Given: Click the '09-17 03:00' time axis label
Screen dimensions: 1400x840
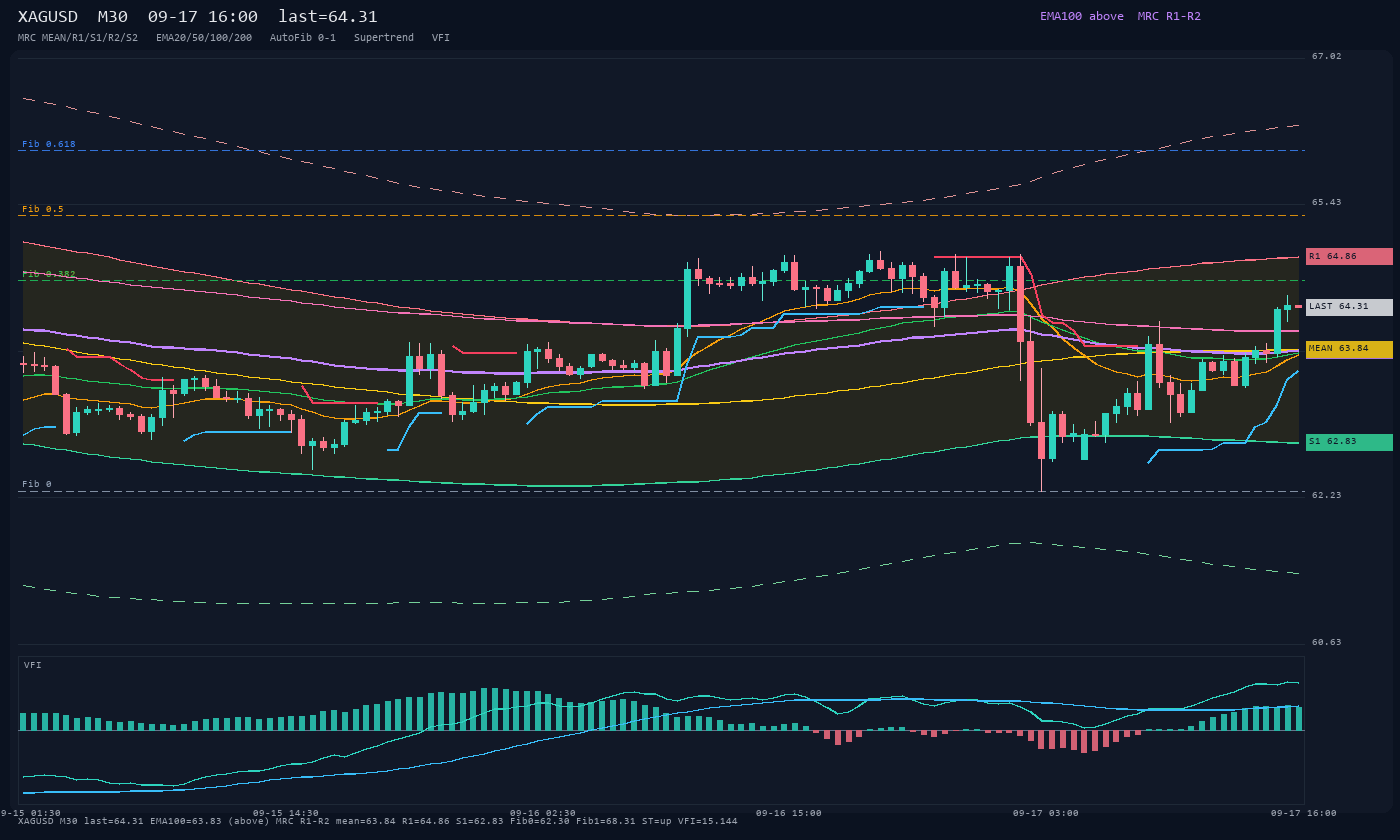Looking at the screenshot, I should pyautogui.click(x=1046, y=813).
